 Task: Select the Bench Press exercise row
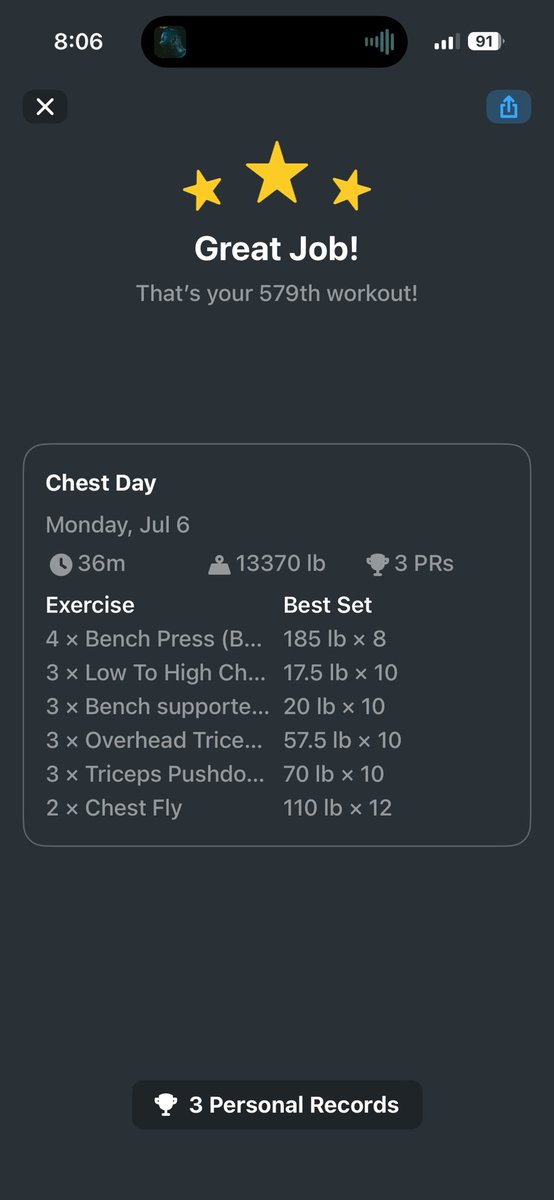click(x=277, y=638)
